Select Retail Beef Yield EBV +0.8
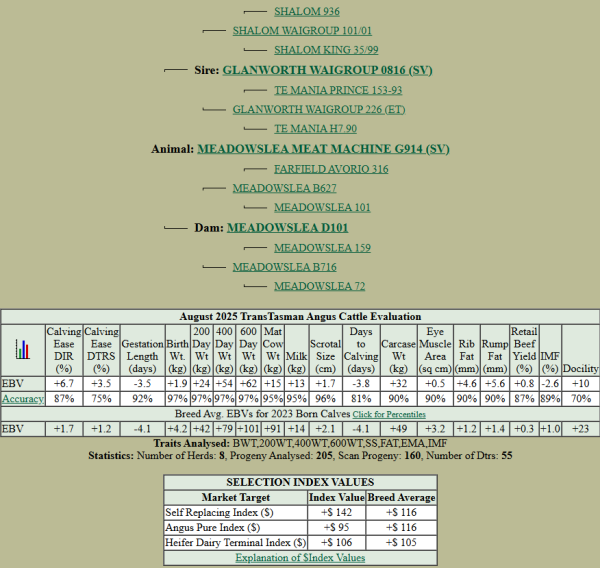 (524, 384)
